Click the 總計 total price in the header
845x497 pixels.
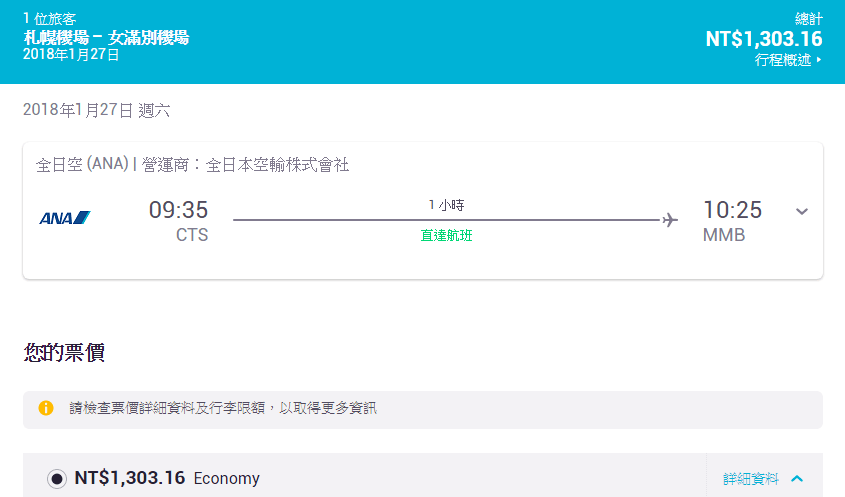coord(764,39)
